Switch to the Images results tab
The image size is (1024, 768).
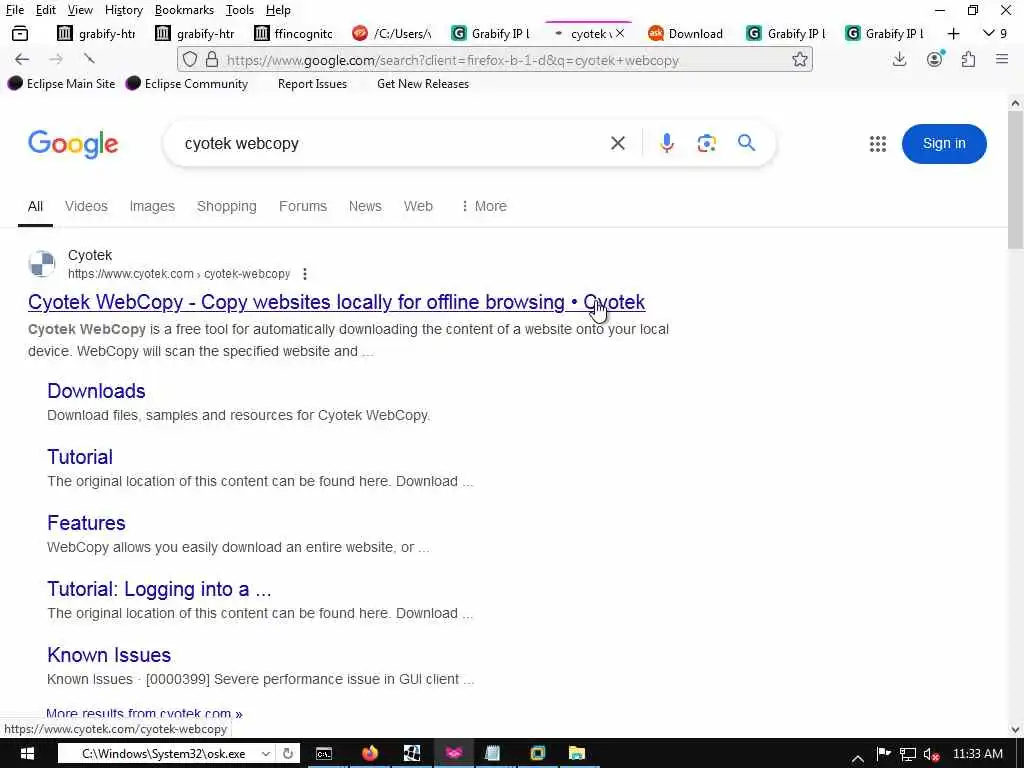pos(152,206)
